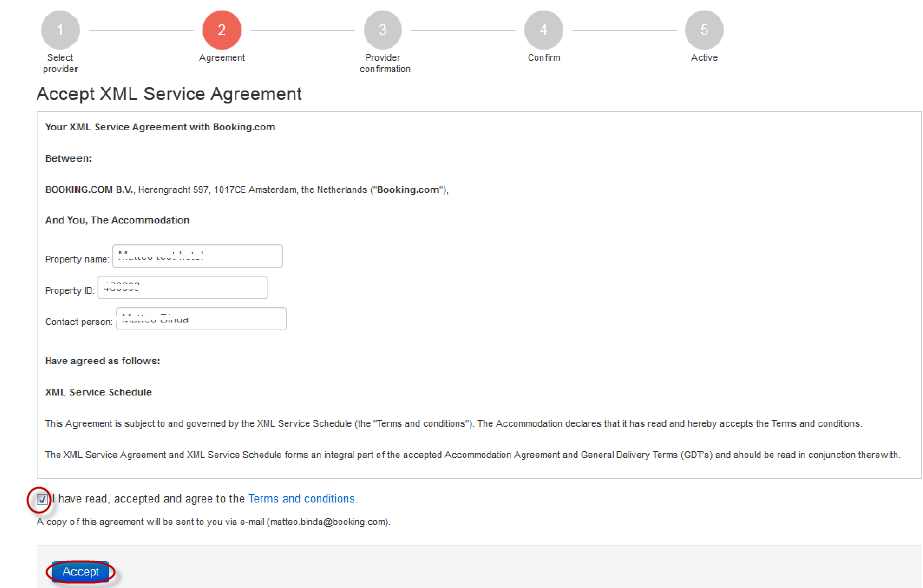923x588 pixels.
Task: Open the Terms and conditions link
Action: [x=301, y=499]
